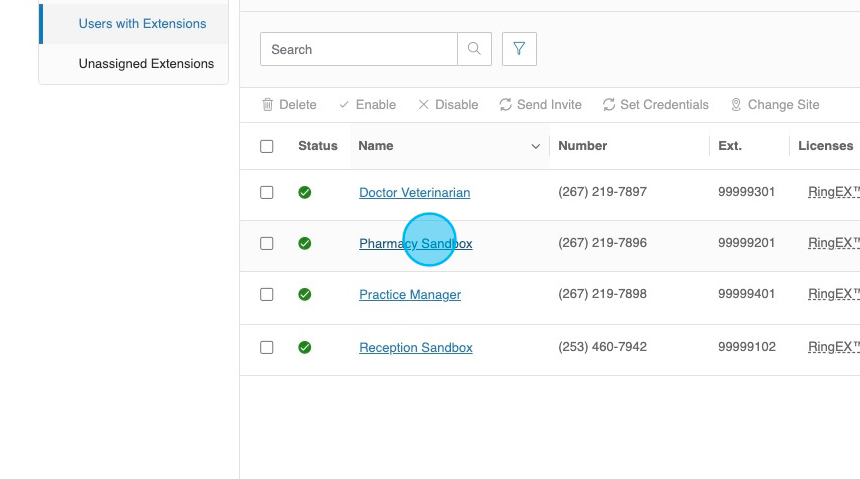Viewport: 860px width, 479px height.
Task: Open RingEX license for Doctor Veterinarian
Action: (x=833, y=192)
